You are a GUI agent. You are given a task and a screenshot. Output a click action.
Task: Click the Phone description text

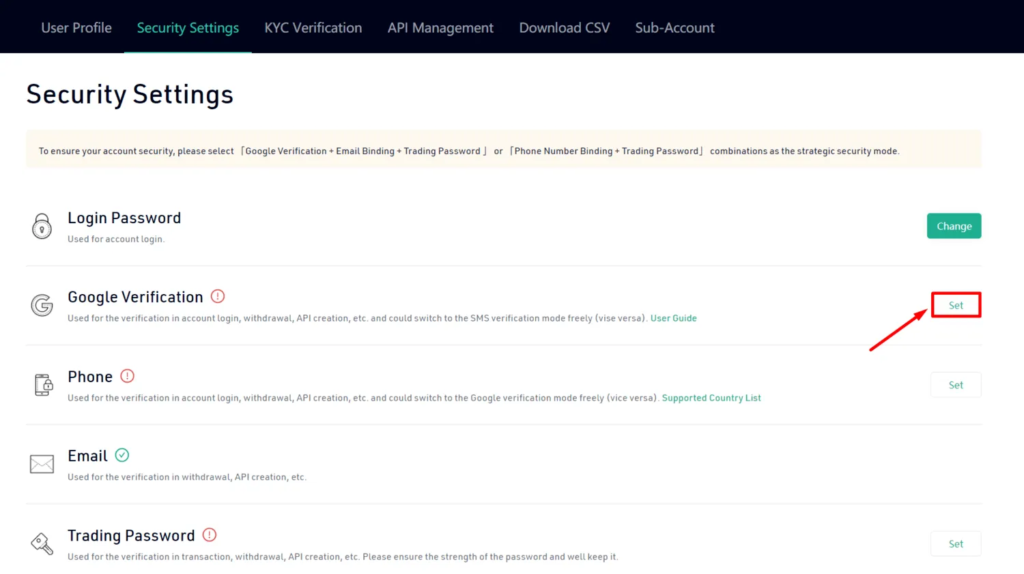(x=363, y=398)
